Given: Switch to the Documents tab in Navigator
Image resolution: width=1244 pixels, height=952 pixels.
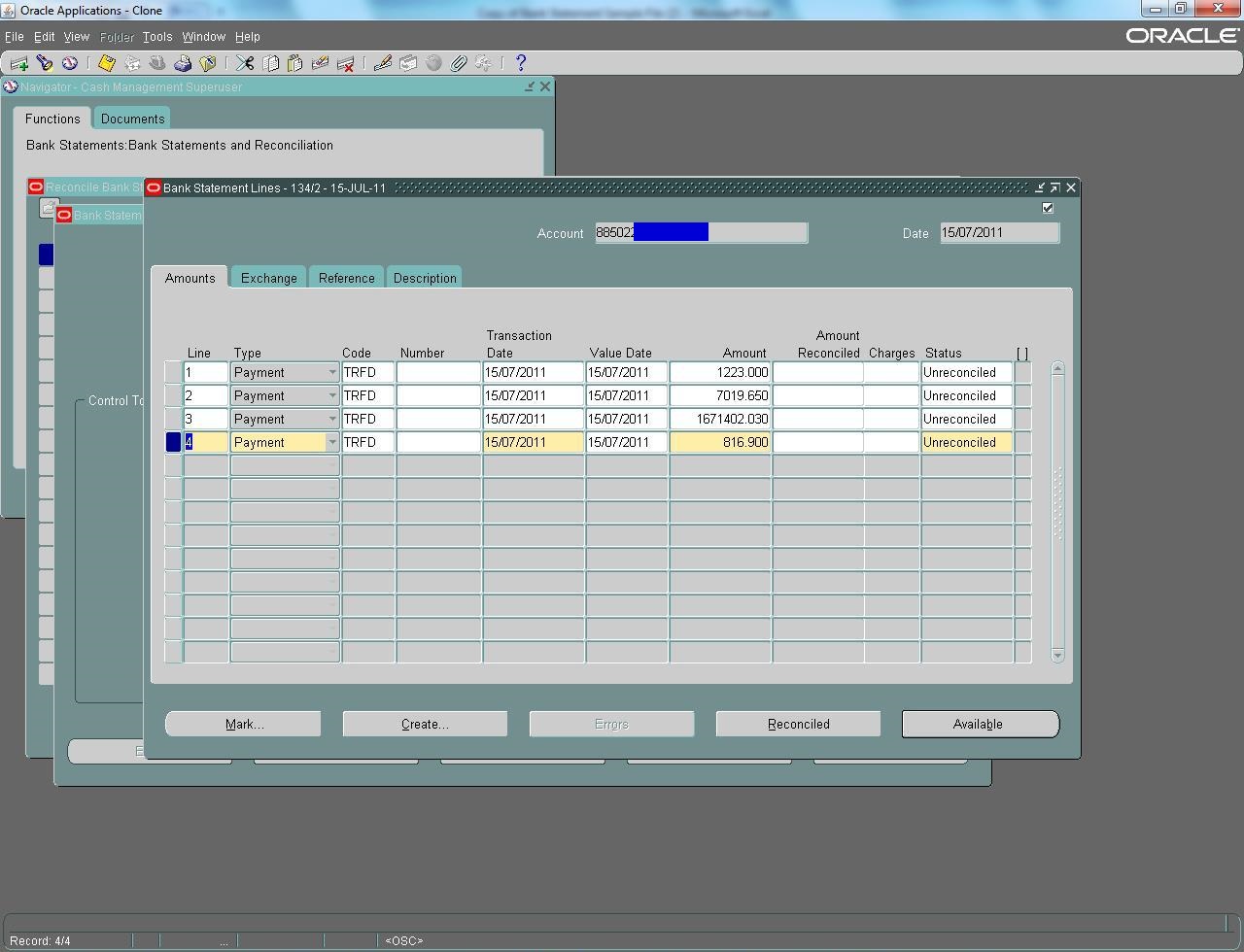Looking at the screenshot, I should point(132,118).
